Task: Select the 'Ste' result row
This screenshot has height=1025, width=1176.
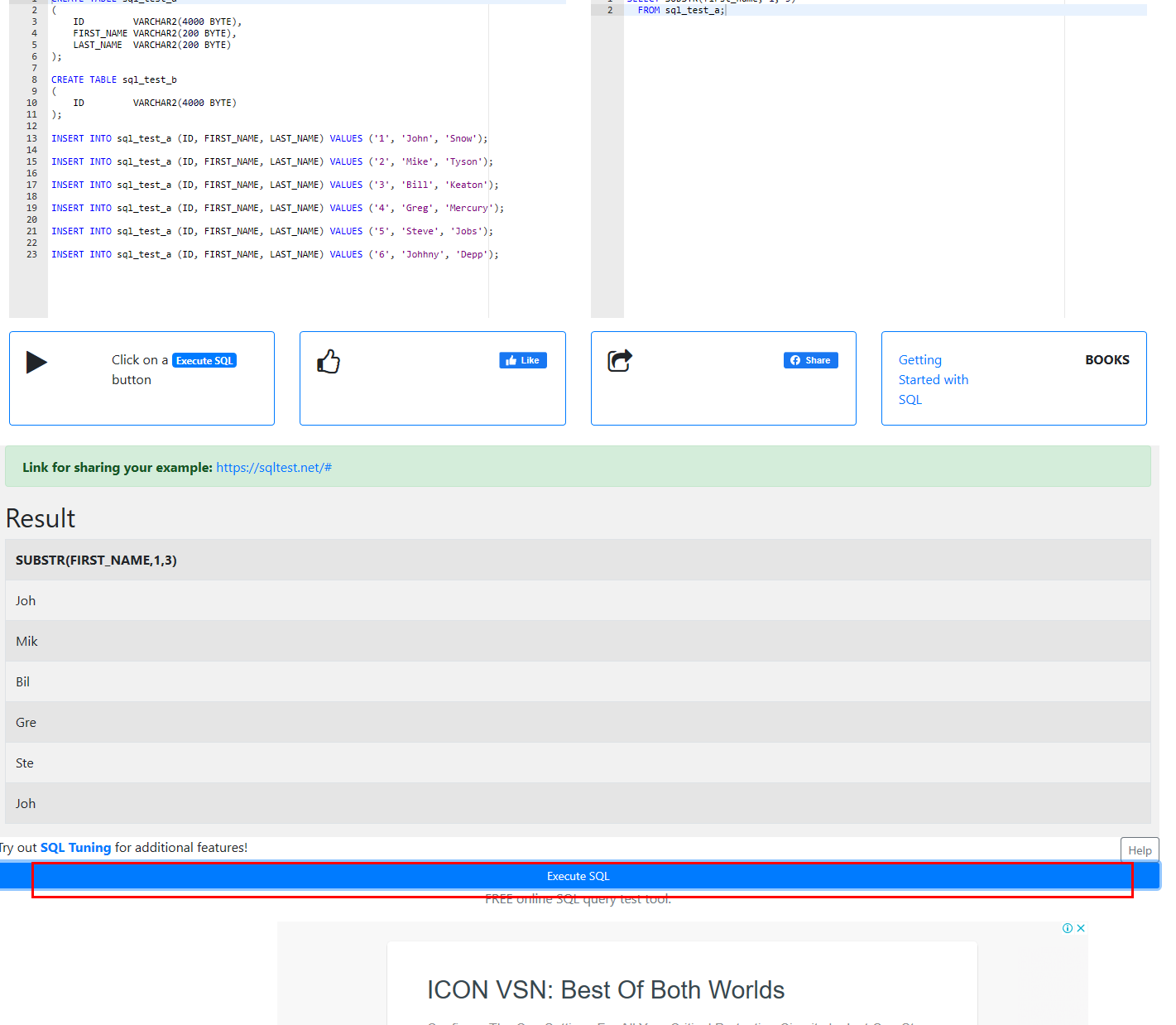Action: 578,763
